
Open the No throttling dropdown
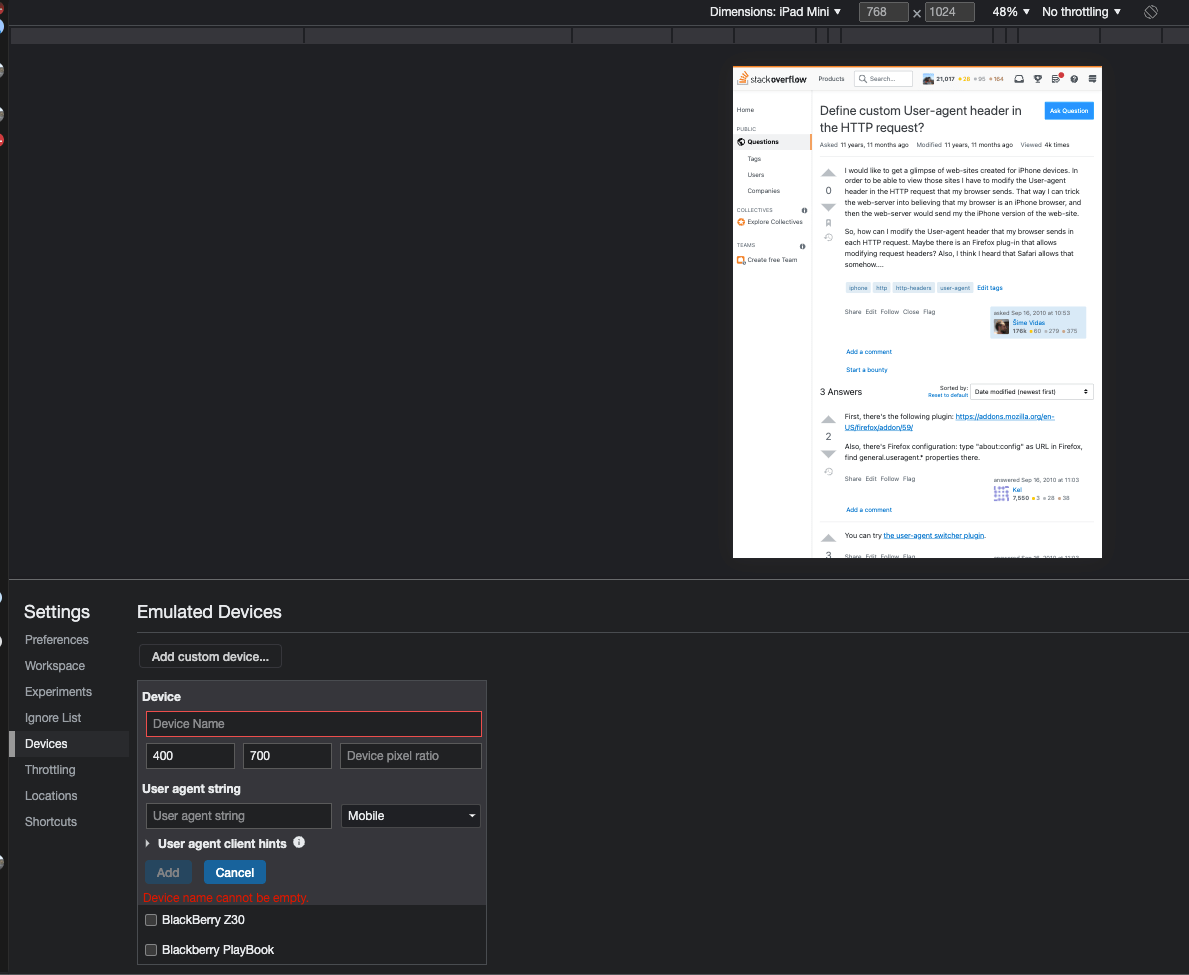coord(1081,11)
